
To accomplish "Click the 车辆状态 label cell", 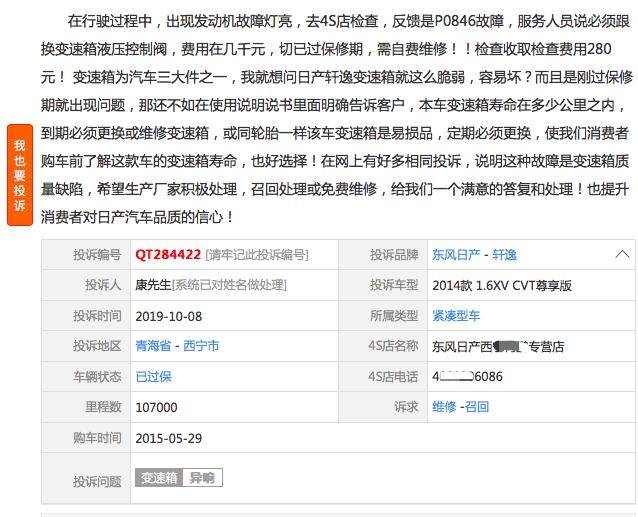I will [x=86, y=377].
